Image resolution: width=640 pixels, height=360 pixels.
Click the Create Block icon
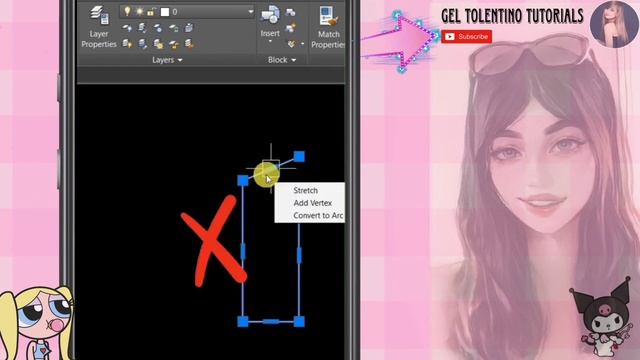(291, 12)
